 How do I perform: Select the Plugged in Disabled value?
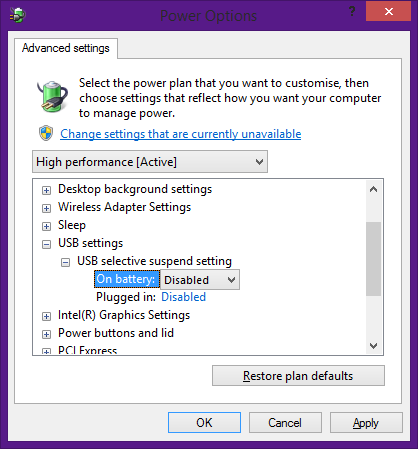183,297
